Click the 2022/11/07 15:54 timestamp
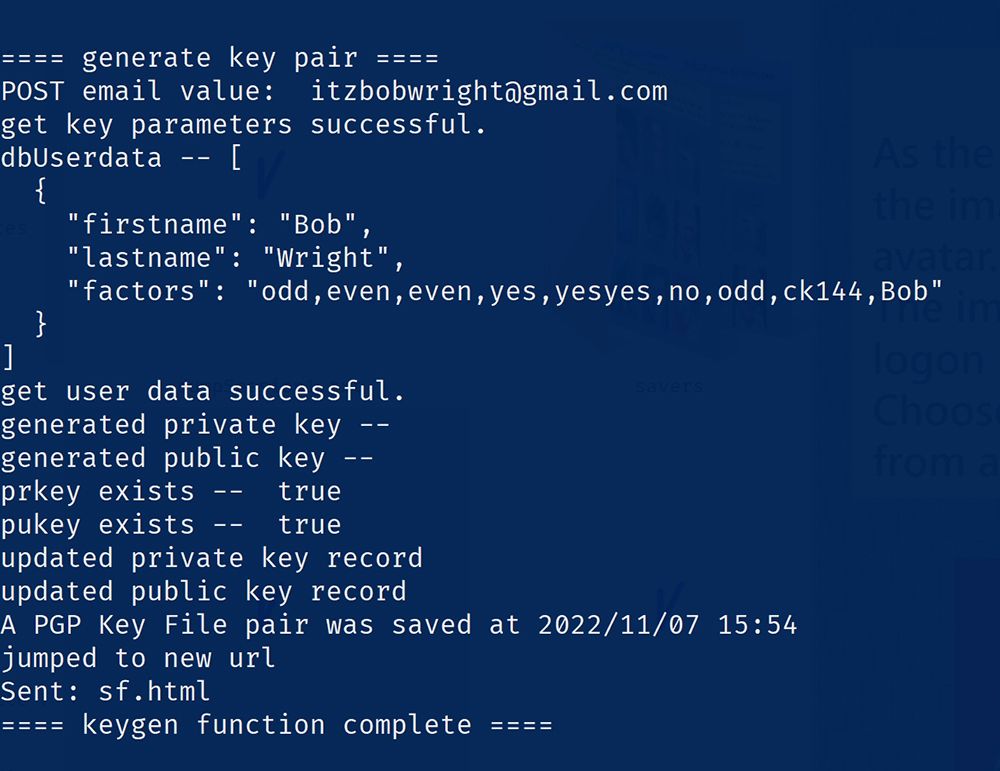 667,625
